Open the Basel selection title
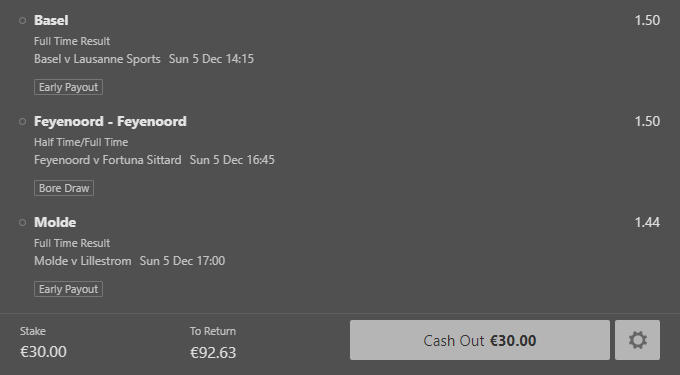The height and width of the screenshot is (375, 680). point(51,20)
